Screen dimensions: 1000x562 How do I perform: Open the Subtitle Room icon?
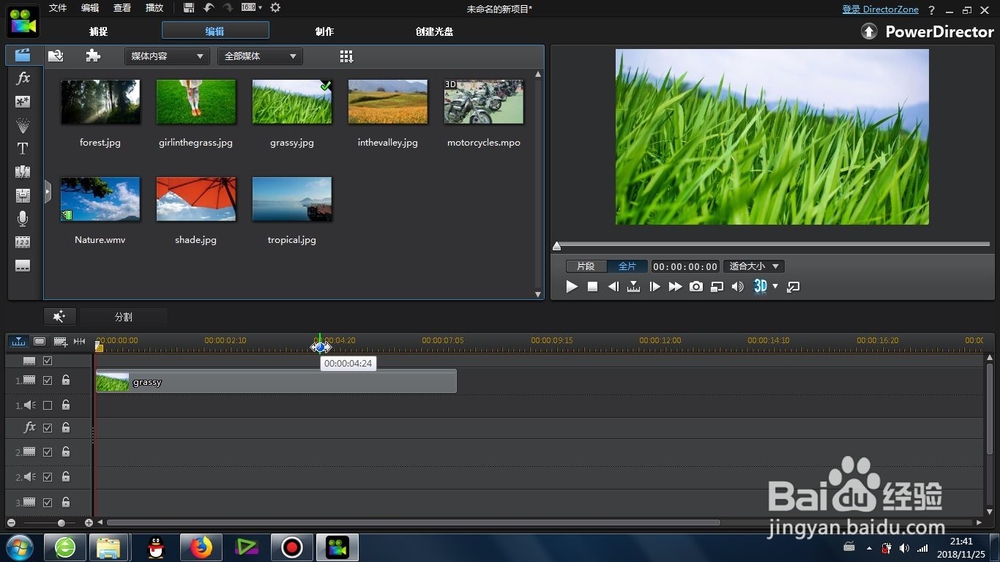coord(22,265)
